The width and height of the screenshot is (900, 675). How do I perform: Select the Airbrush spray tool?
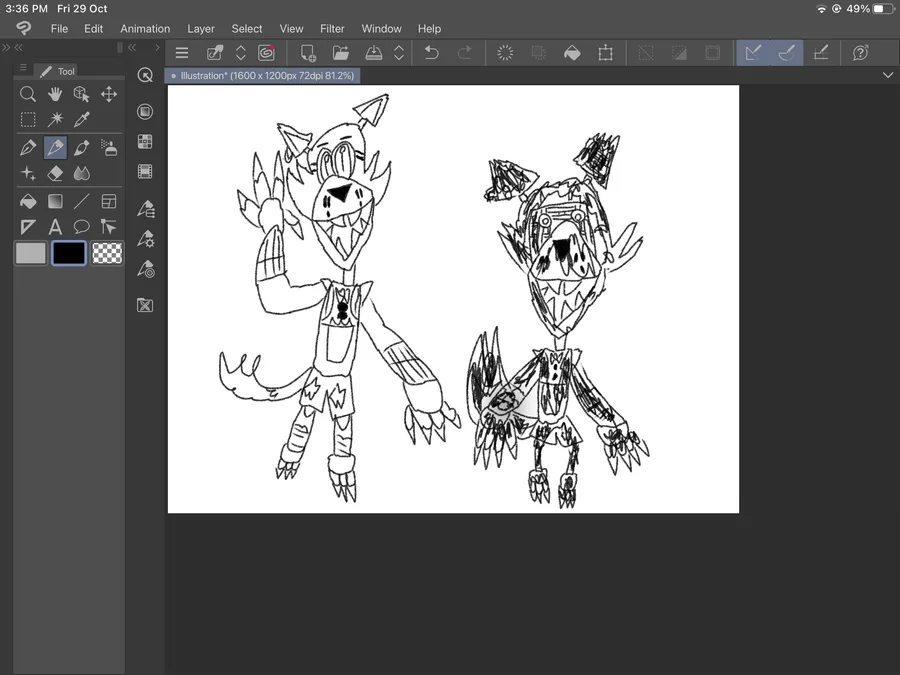[x=108, y=148]
